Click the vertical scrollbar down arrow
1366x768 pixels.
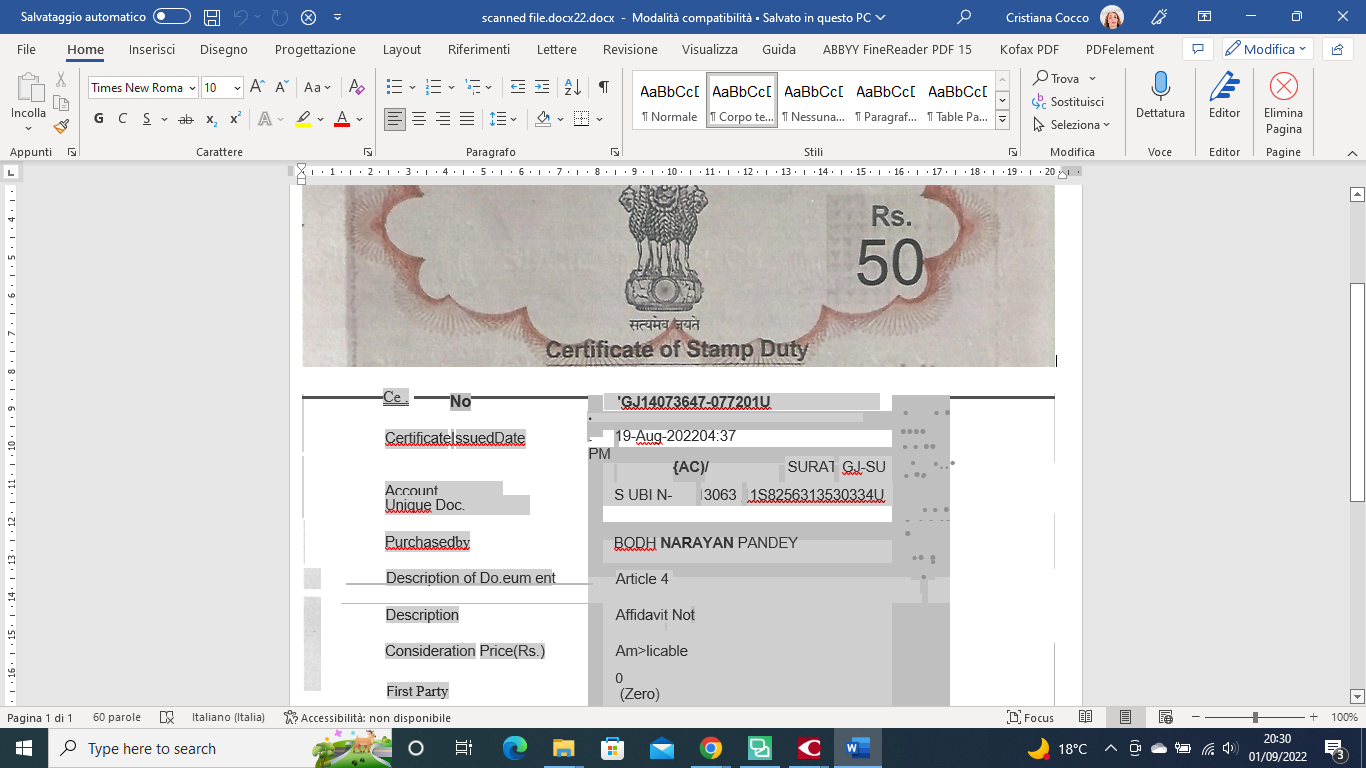pos(1357,696)
